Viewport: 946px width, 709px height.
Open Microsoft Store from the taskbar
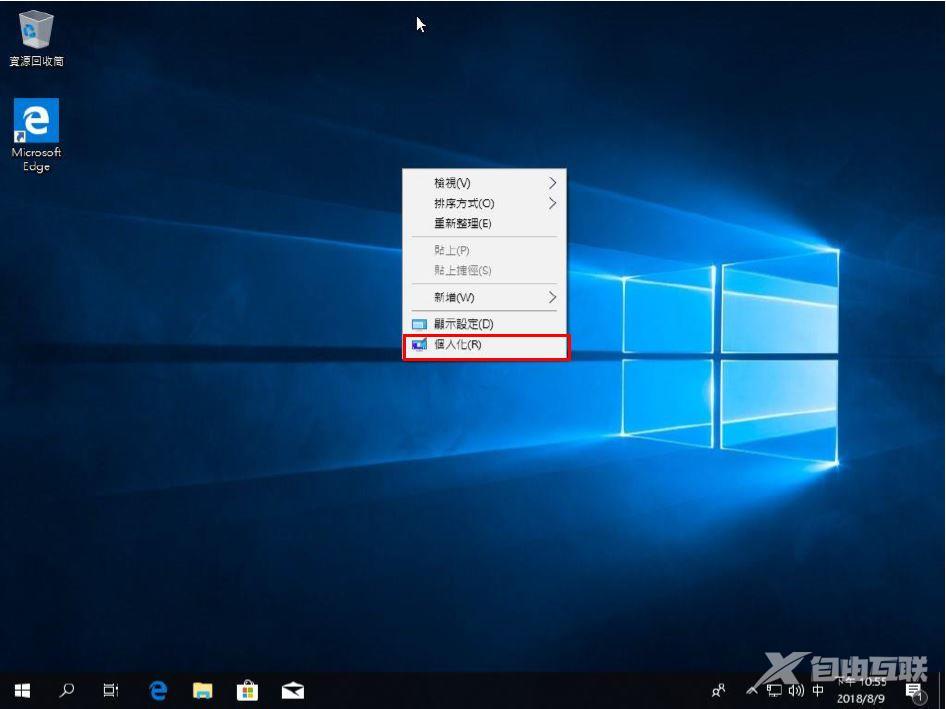[x=247, y=690]
